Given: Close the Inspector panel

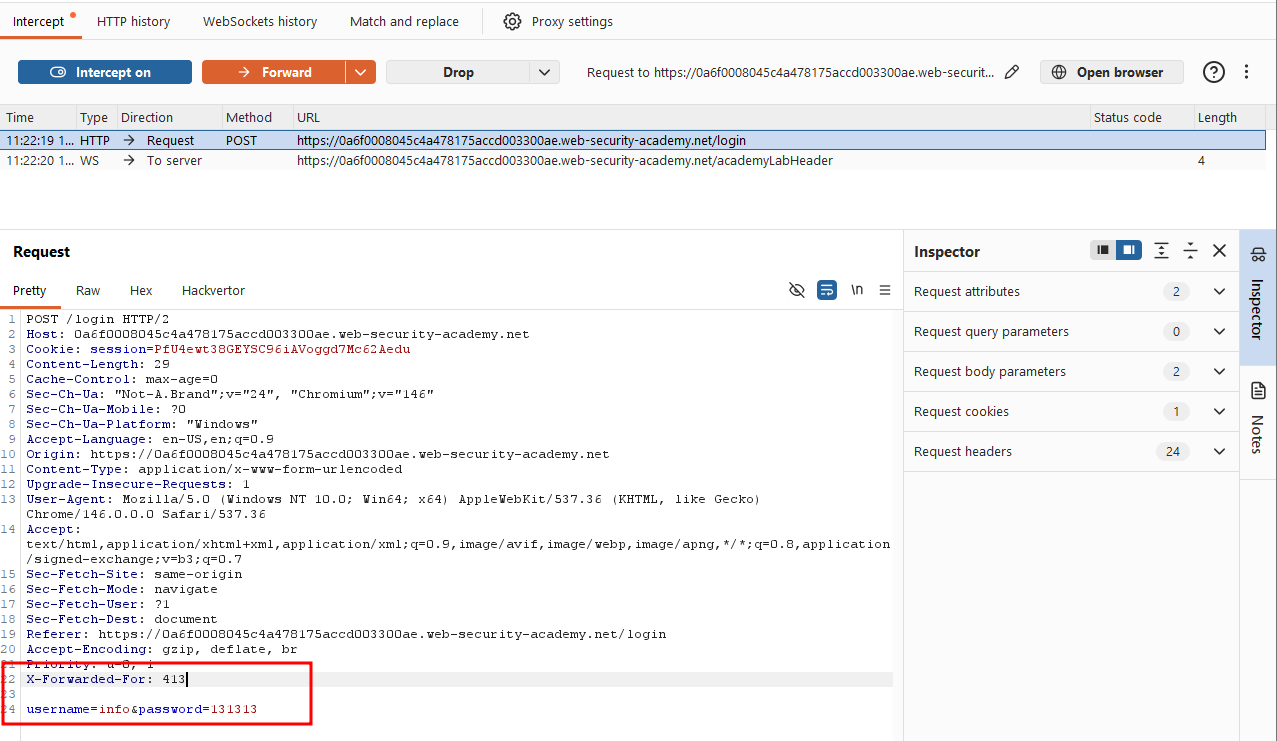Looking at the screenshot, I should click(1219, 251).
